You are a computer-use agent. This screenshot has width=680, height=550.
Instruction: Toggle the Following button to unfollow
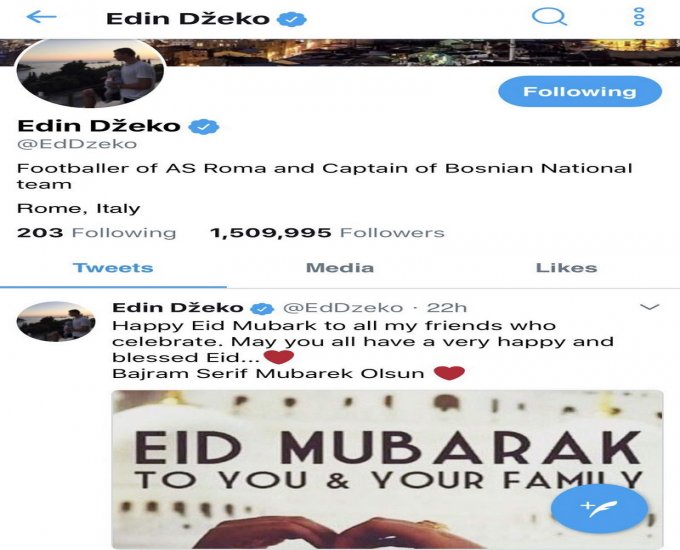(x=580, y=92)
